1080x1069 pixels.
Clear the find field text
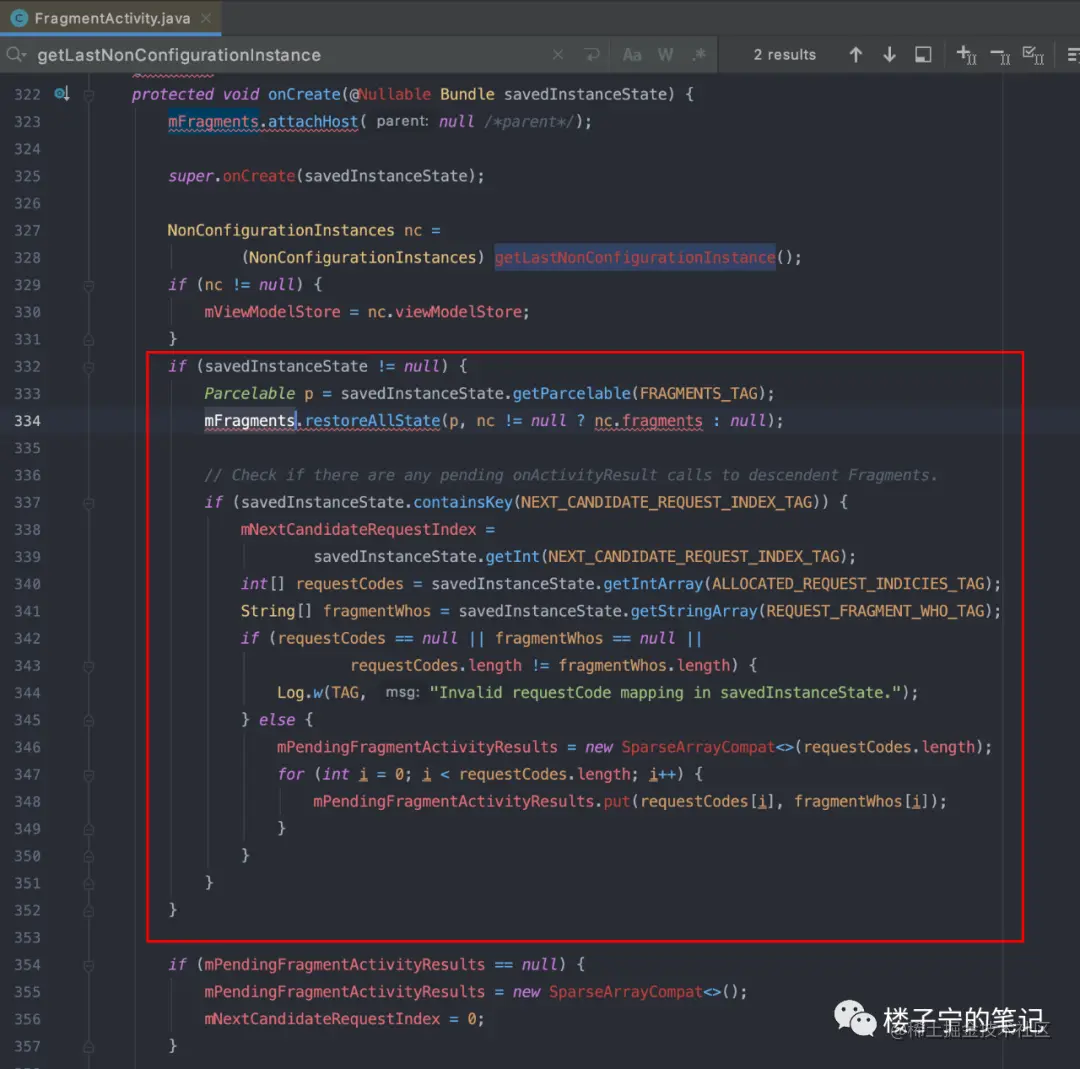pyautogui.click(x=558, y=54)
